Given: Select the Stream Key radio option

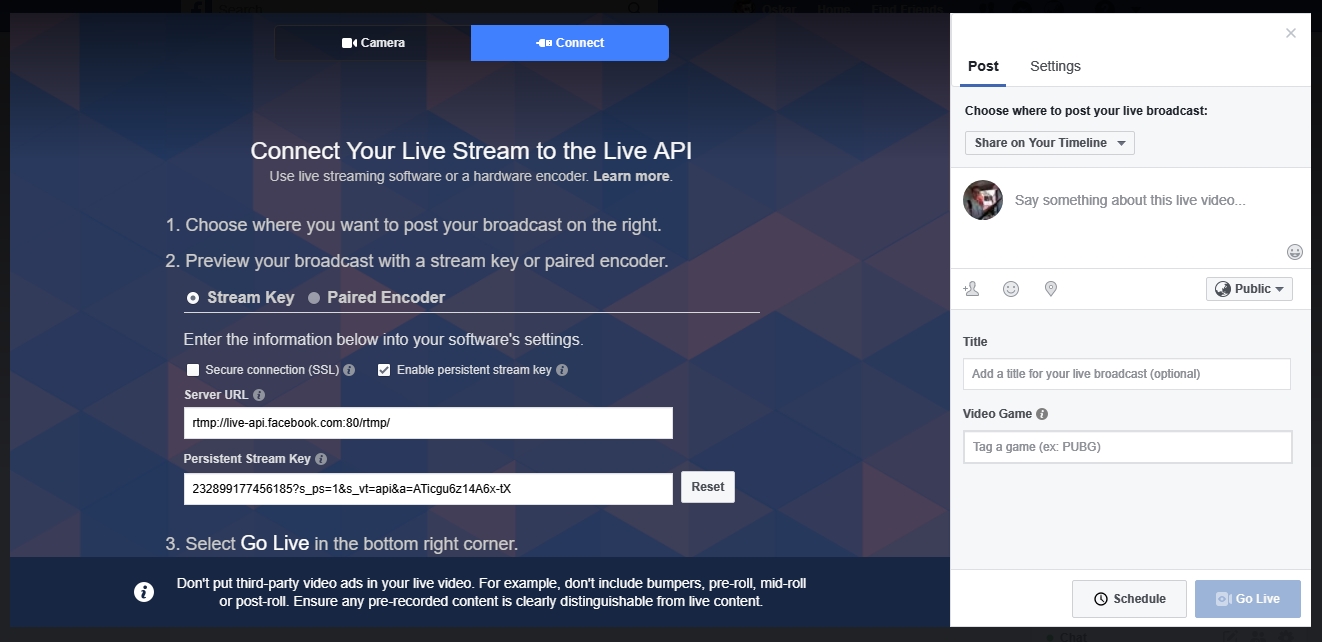Looking at the screenshot, I should coord(193,298).
